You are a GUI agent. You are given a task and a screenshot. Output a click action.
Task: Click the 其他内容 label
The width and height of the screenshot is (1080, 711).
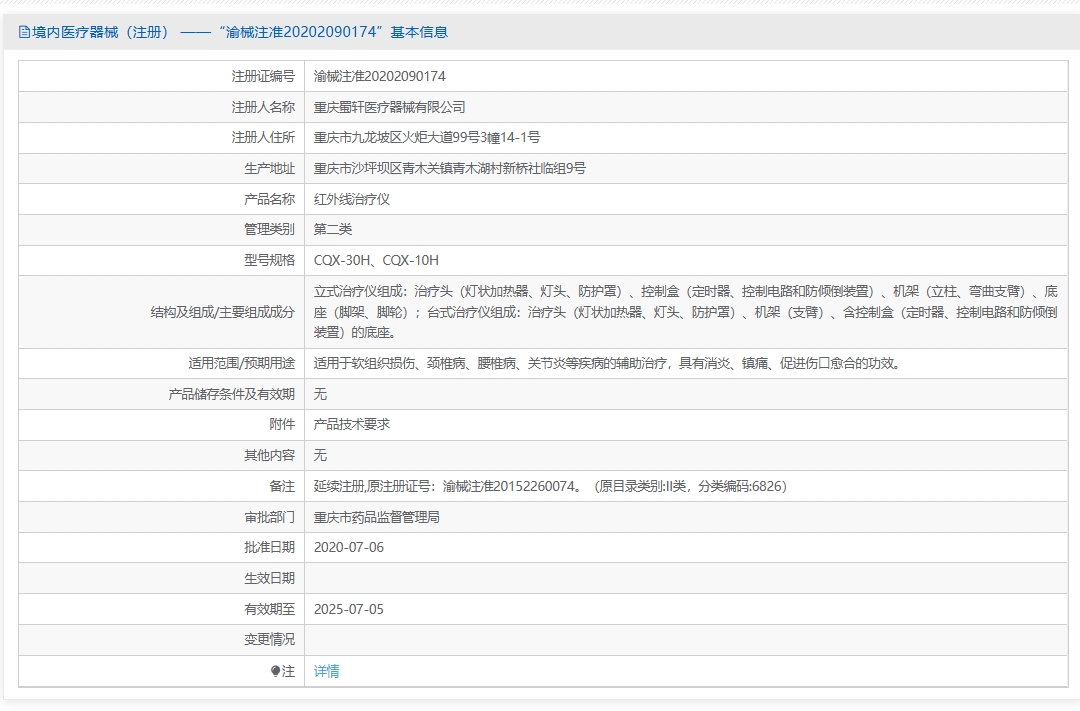point(269,455)
